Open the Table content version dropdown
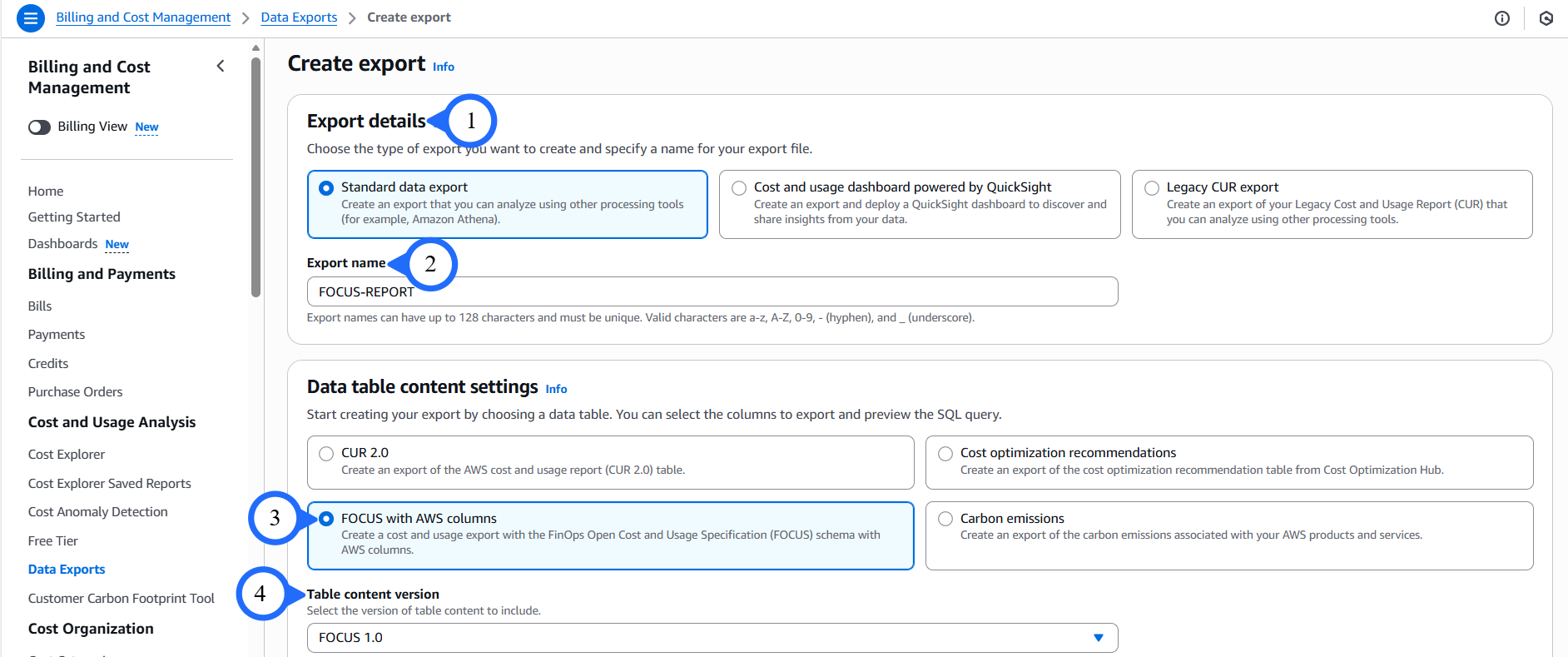The height and width of the screenshot is (657, 1568). 712,638
